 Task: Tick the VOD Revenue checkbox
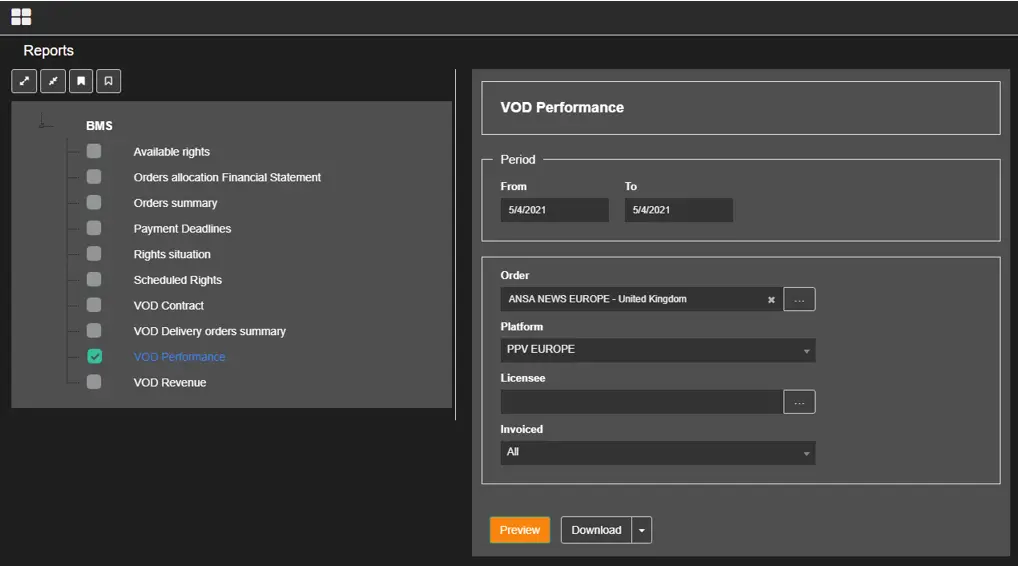pos(94,381)
